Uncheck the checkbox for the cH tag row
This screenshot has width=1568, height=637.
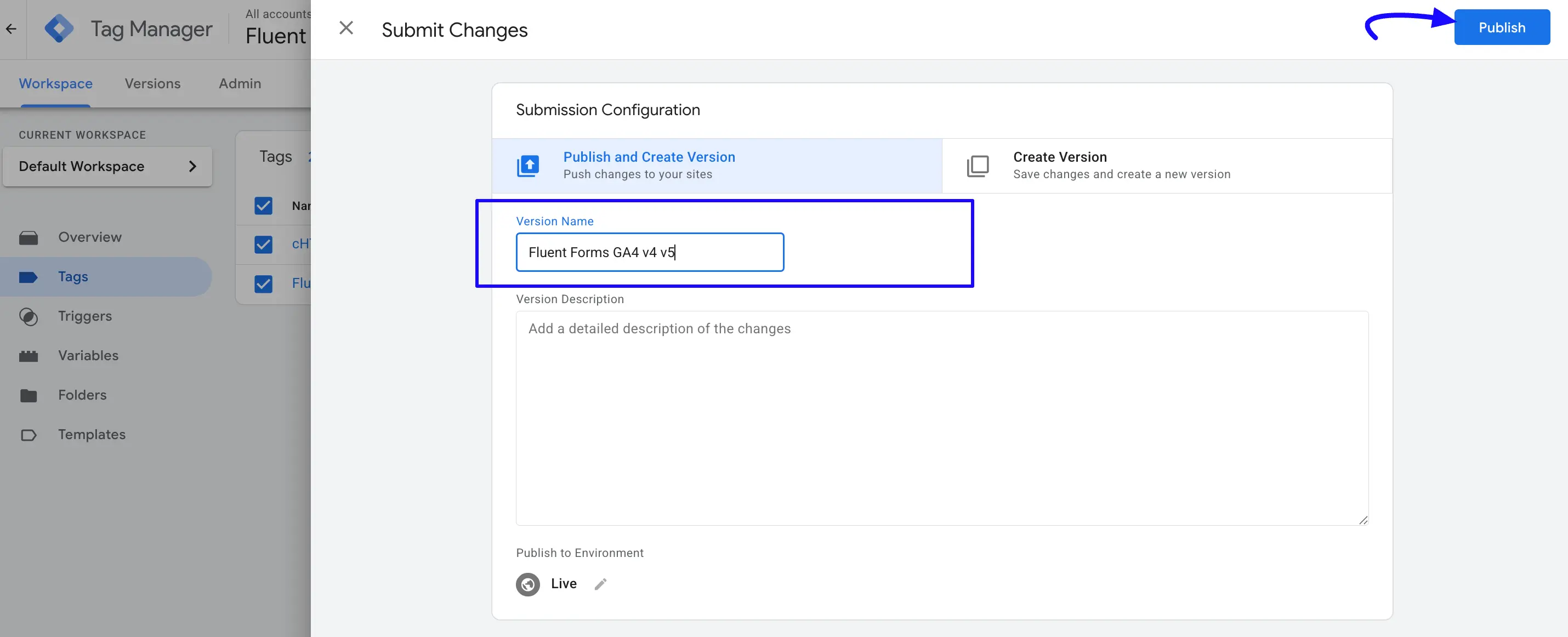pos(263,244)
